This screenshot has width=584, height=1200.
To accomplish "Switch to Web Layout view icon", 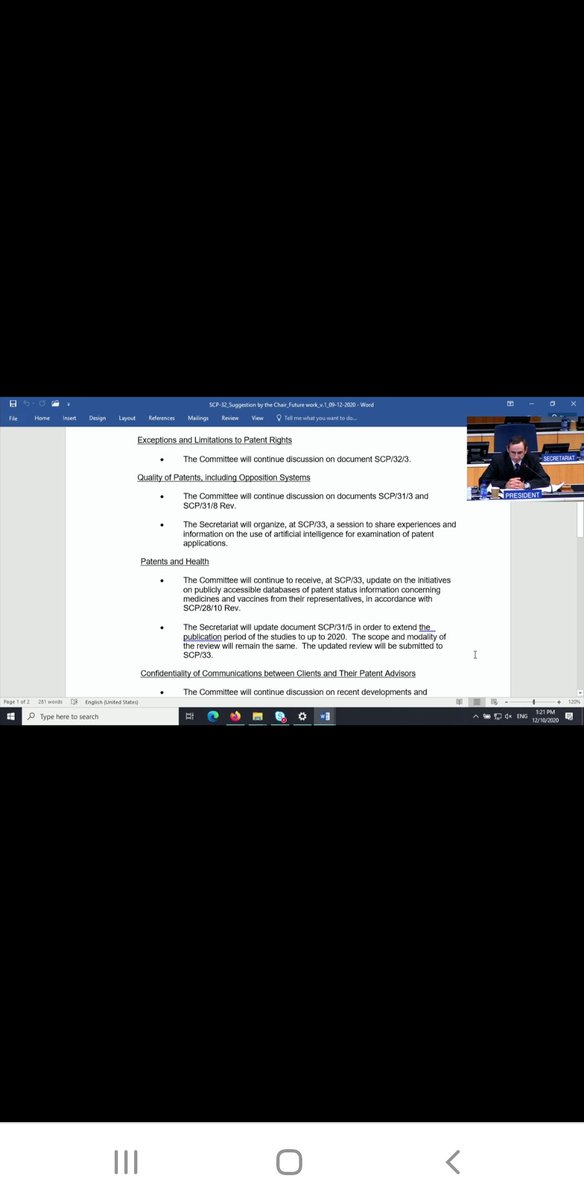I will click(494, 702).
